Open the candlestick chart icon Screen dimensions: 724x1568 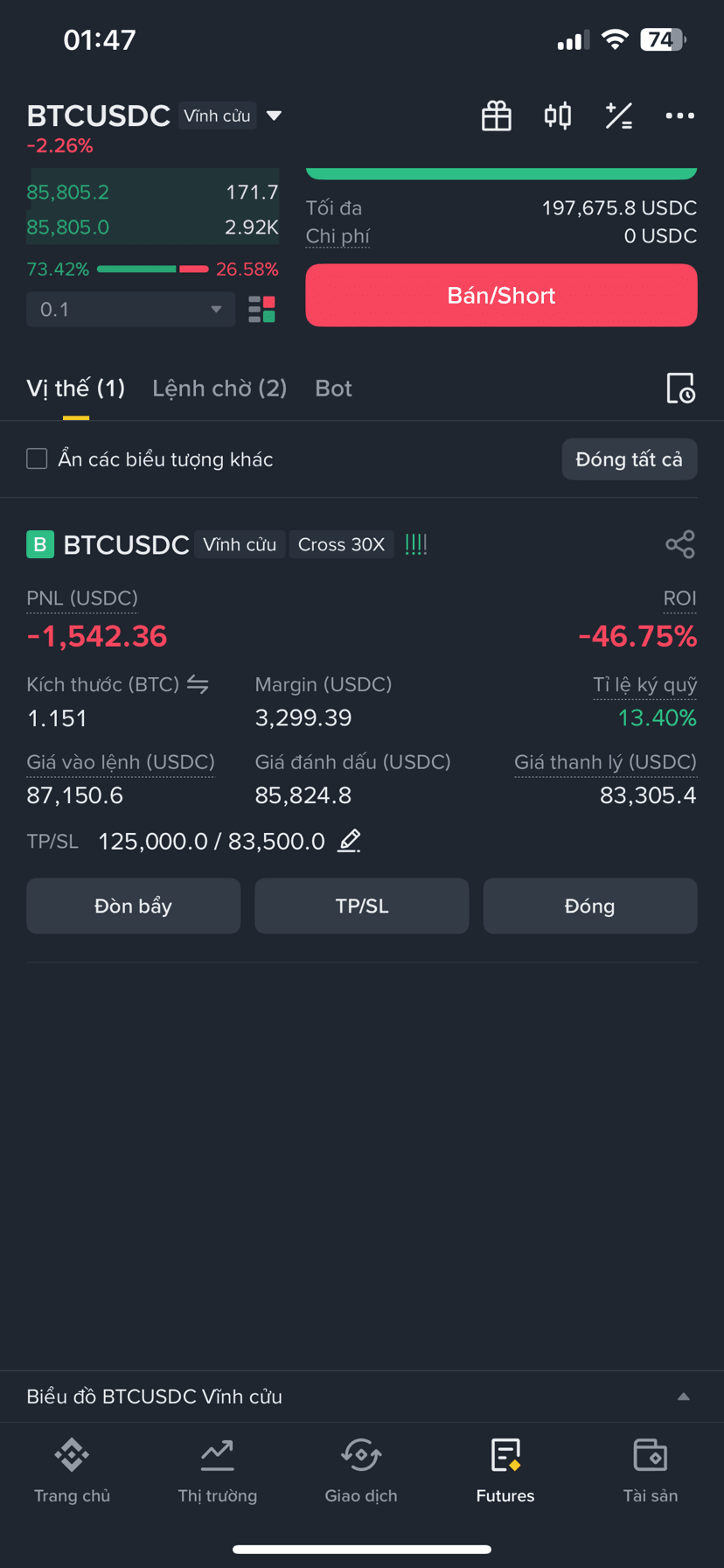coord(558,115)
